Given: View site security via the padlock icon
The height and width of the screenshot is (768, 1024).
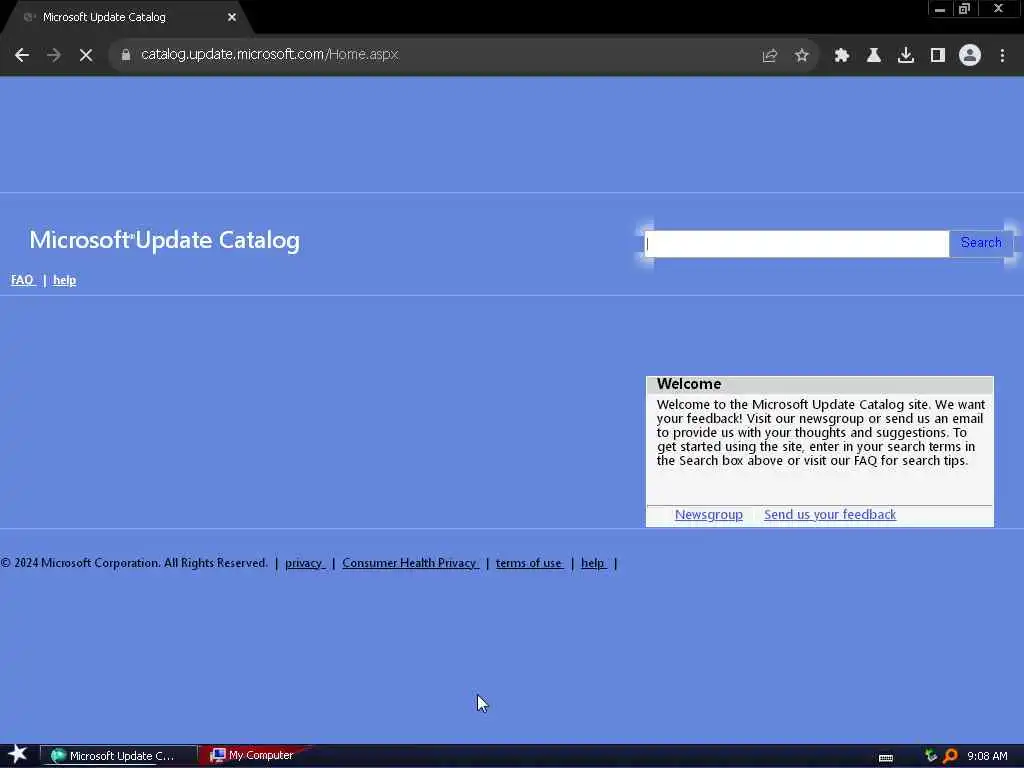Looking at the screenshot, I should (126, 55).
